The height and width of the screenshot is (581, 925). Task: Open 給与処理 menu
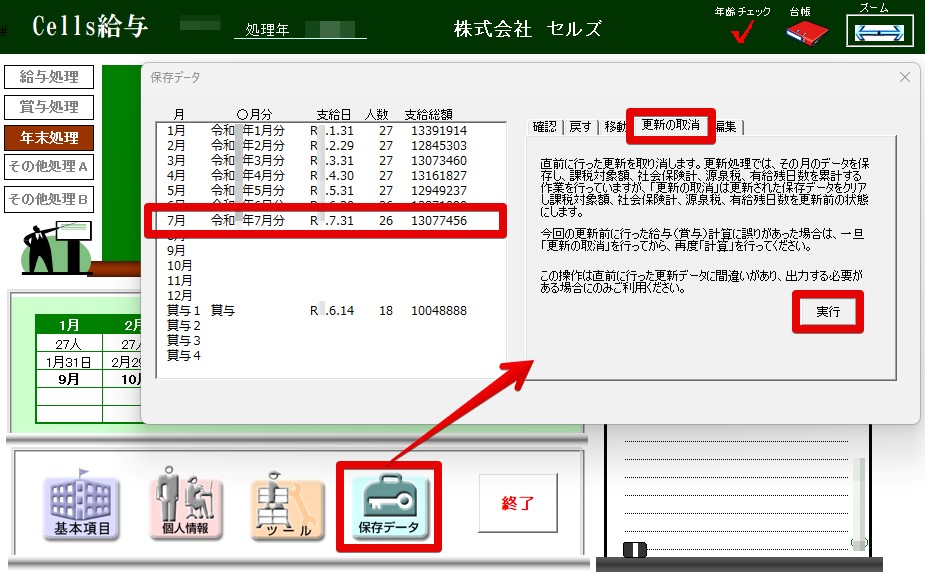pyautogui.click(x=49, y=77)
